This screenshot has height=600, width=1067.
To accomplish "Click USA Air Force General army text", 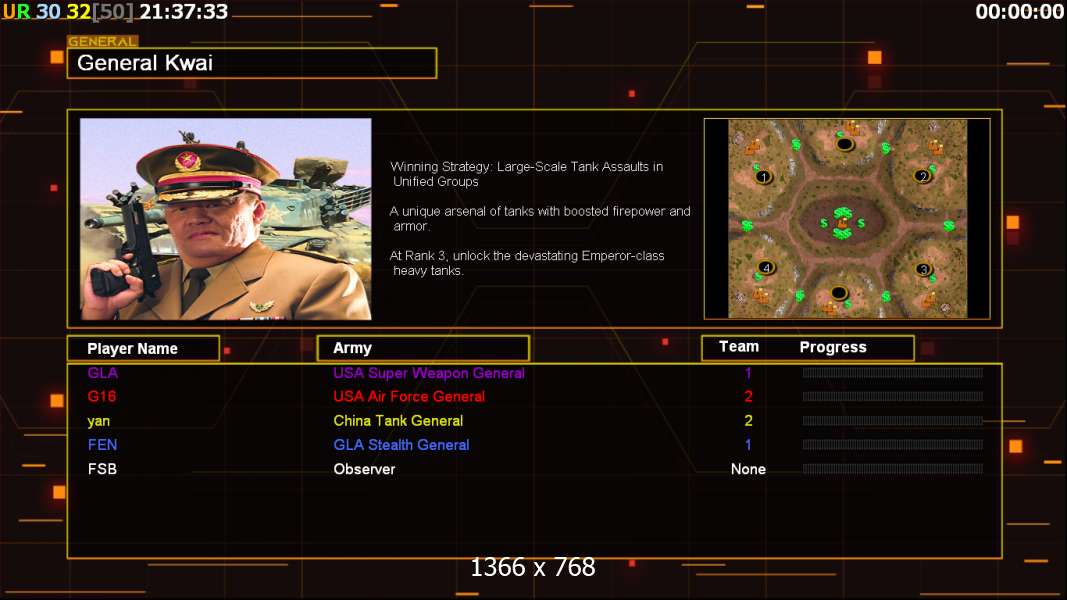I will (x=409, y=397).
